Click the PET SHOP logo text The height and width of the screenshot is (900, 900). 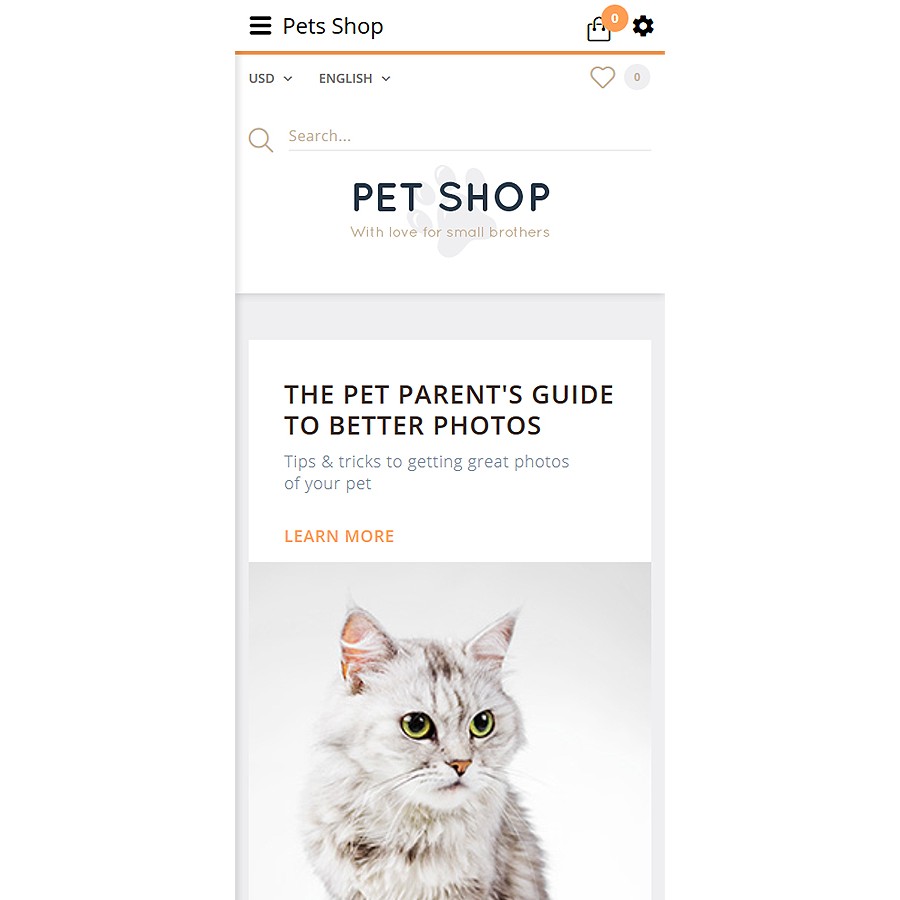451,197
